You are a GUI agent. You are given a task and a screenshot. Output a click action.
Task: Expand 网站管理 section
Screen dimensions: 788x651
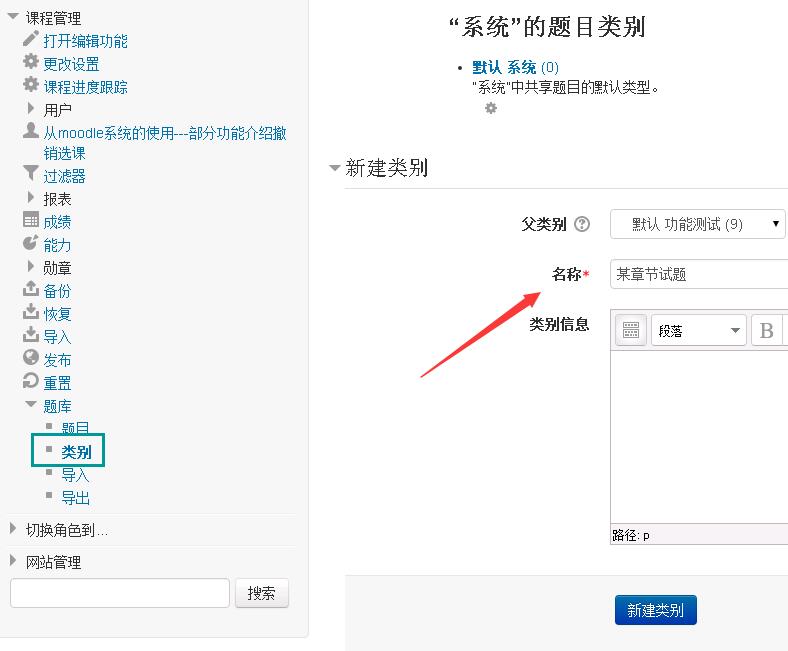pos(13,560)
